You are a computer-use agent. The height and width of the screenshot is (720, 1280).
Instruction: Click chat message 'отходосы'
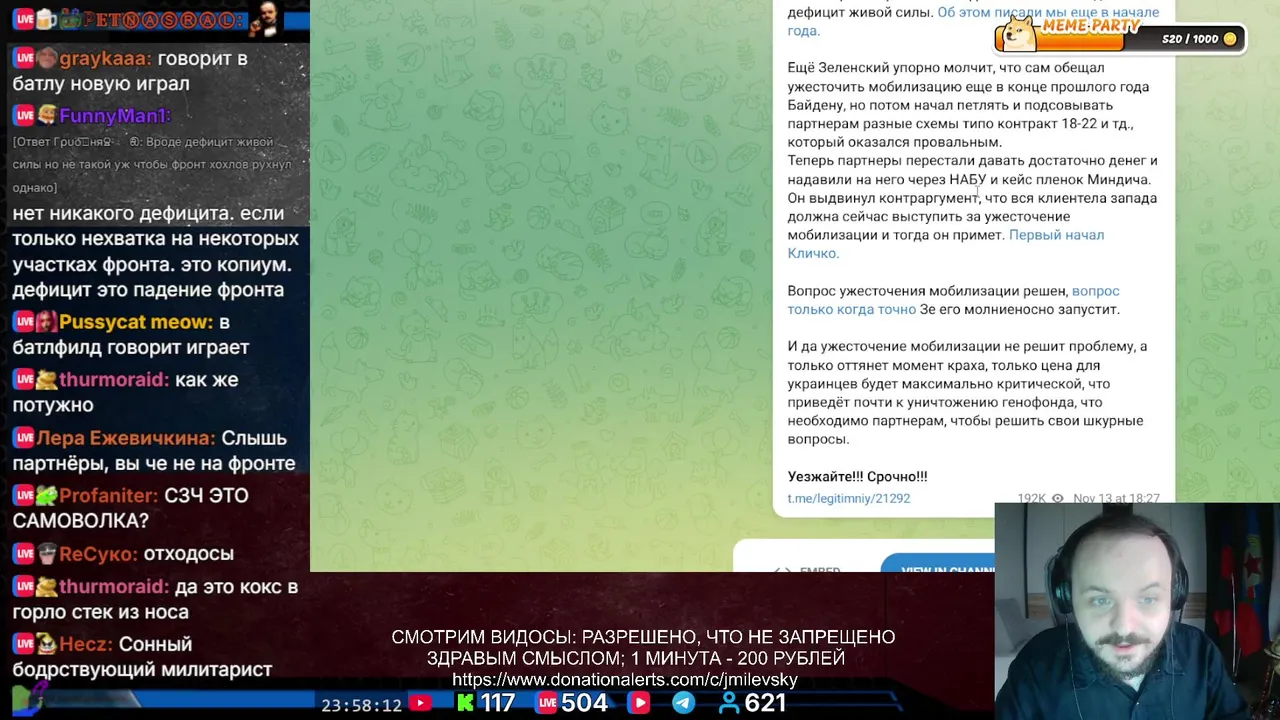pos(188,554)
